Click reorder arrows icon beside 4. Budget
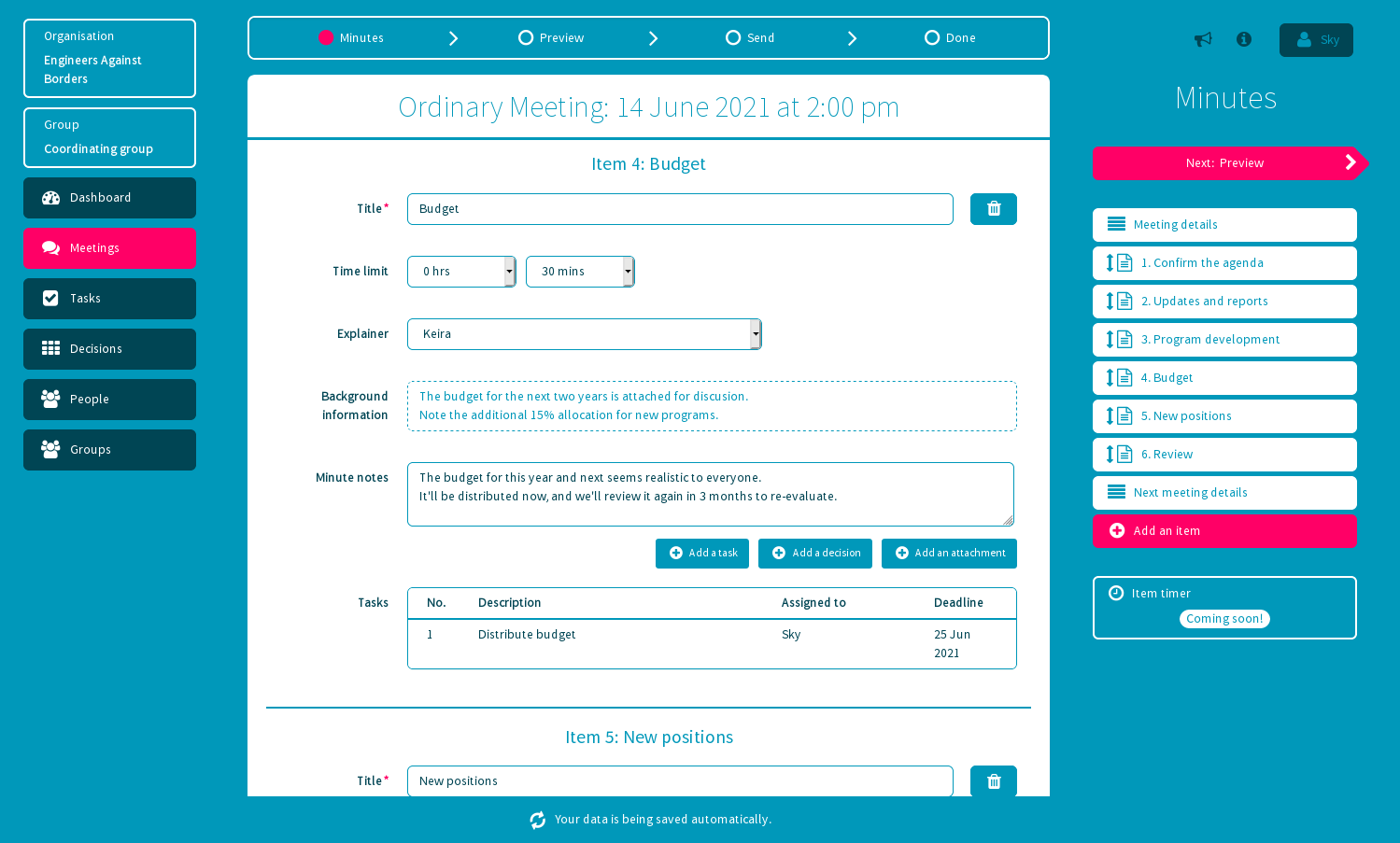 (x=1110, y=378)
